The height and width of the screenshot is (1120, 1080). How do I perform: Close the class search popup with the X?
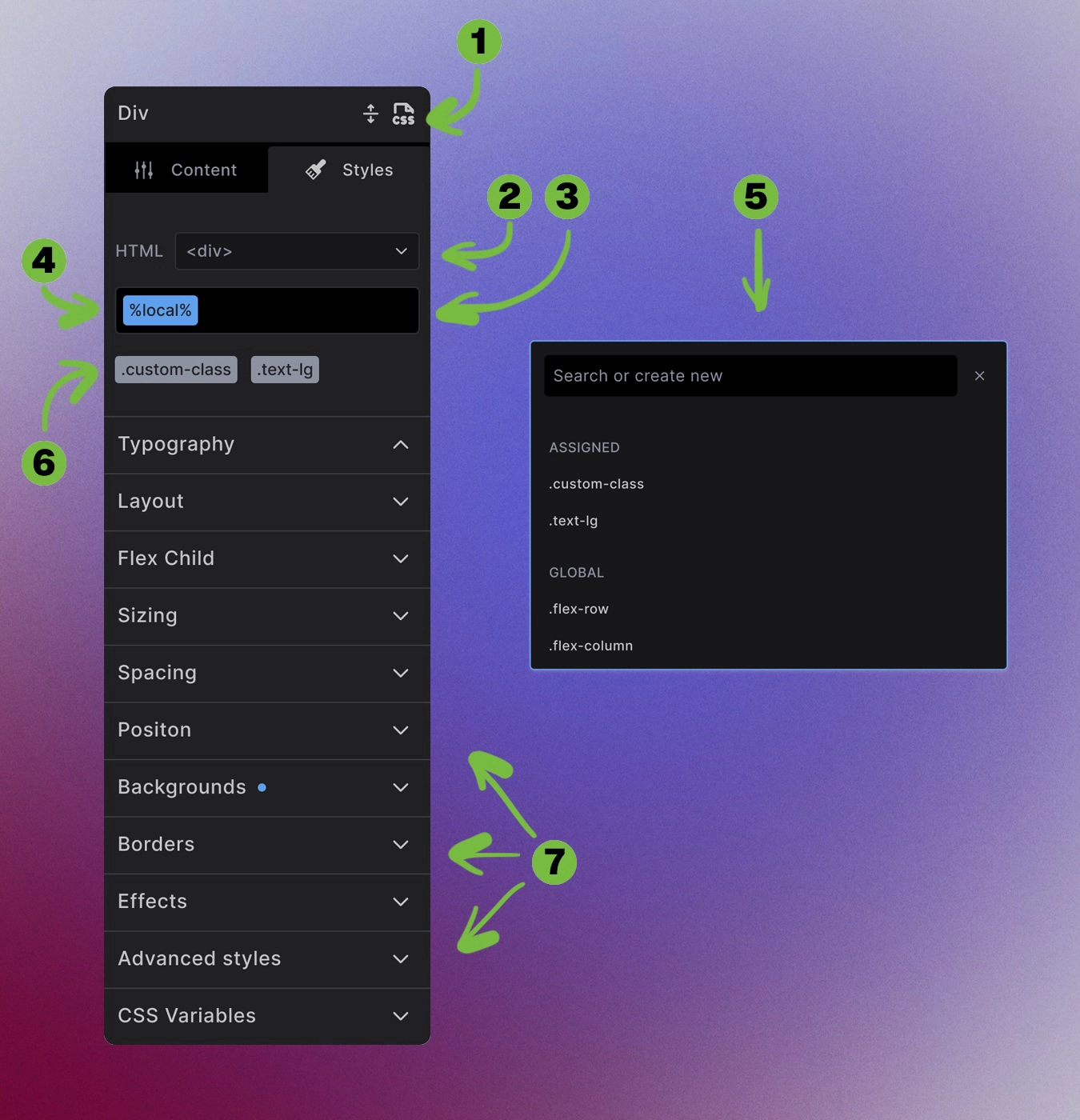pos(979,375)
